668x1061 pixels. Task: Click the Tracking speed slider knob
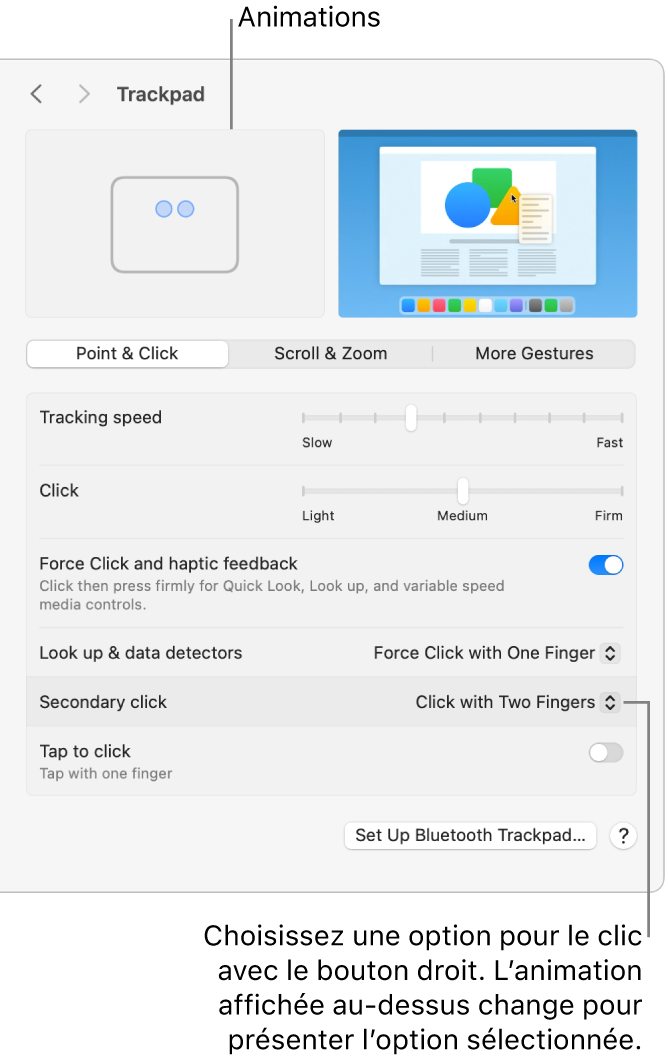click(410, 418)
